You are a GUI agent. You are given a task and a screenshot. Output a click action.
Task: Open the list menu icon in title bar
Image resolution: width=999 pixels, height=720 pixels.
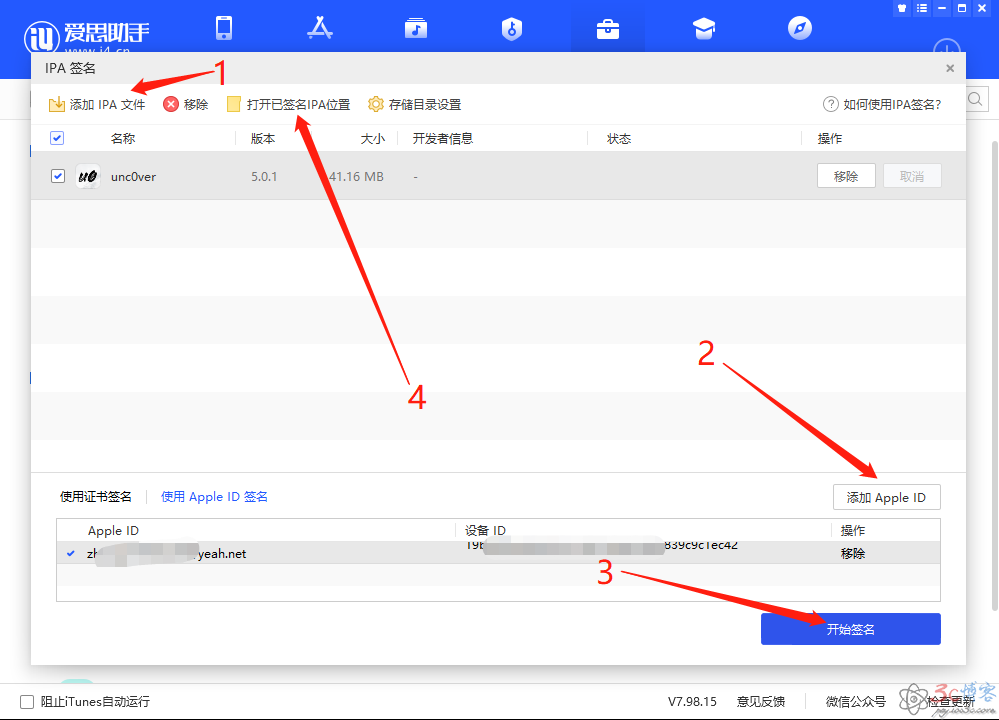click(x=922, y=8)
